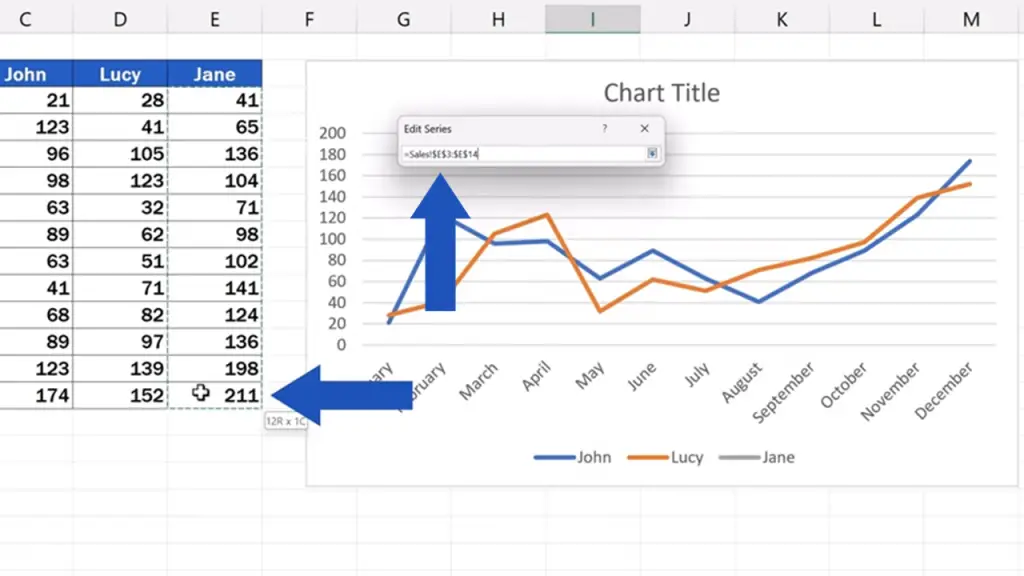Open help in Edit Series dialog
This screenshot has height=576, width=1024.
coord(605,129)
